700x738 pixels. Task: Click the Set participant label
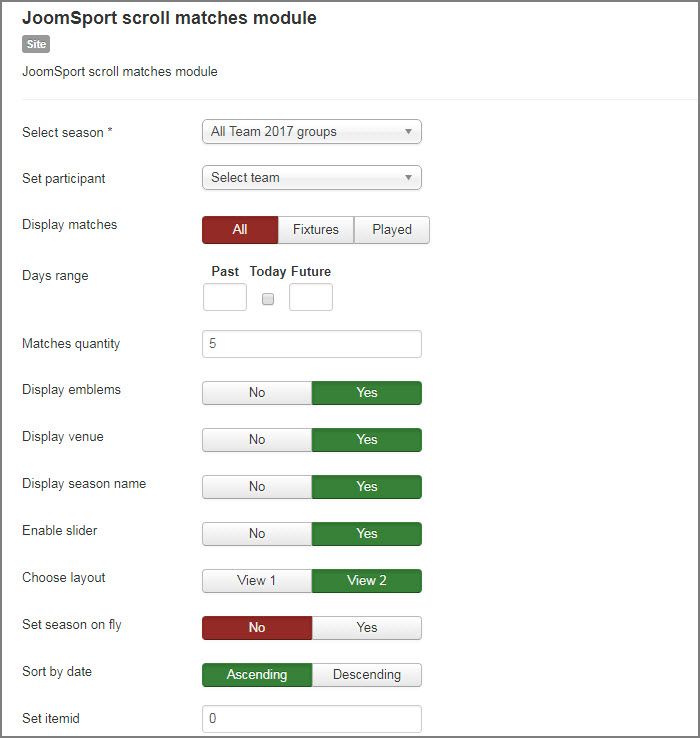click(64, 179)
